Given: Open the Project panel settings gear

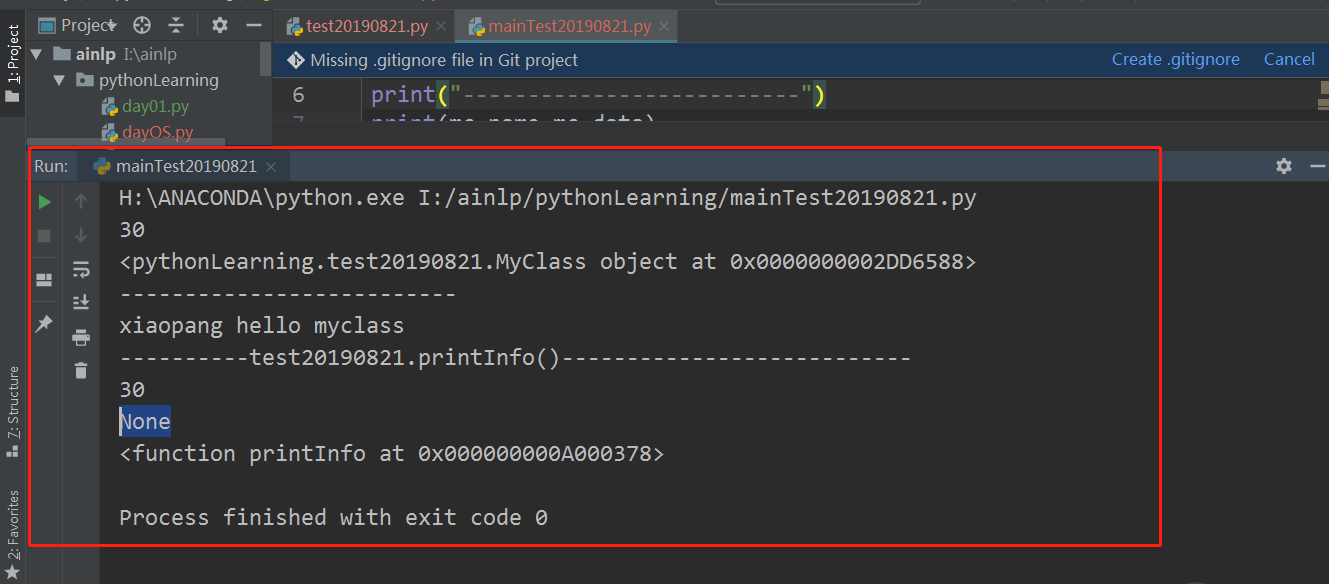Looking at the screenshot, I should 218,24.
